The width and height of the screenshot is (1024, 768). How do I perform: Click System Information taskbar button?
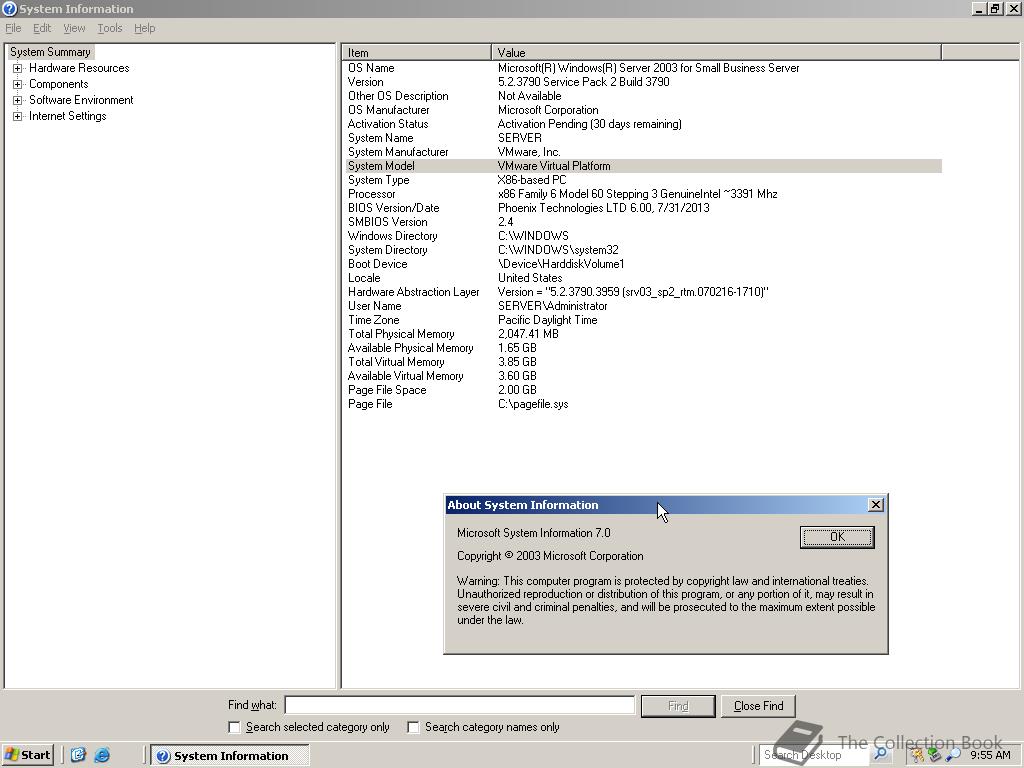pyautogui.click(x=229, y=756)
